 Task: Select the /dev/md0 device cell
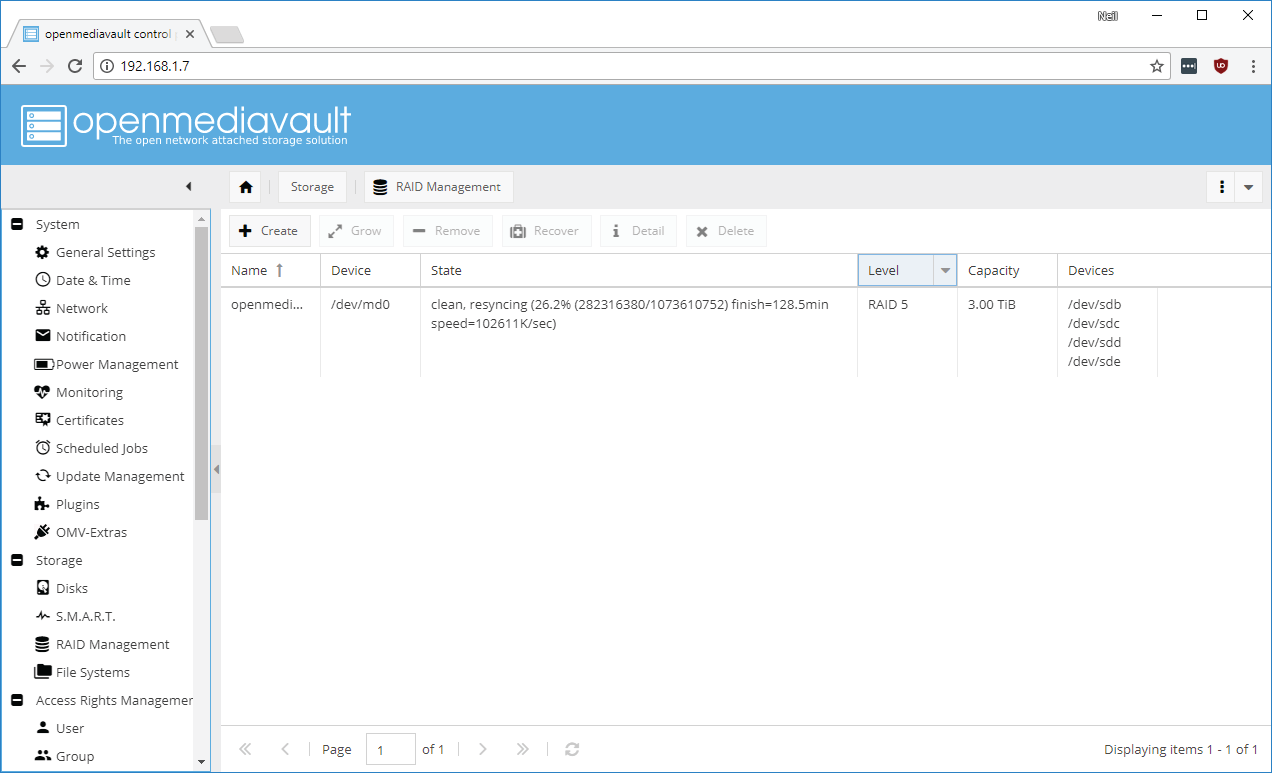[x=370, y=332]
